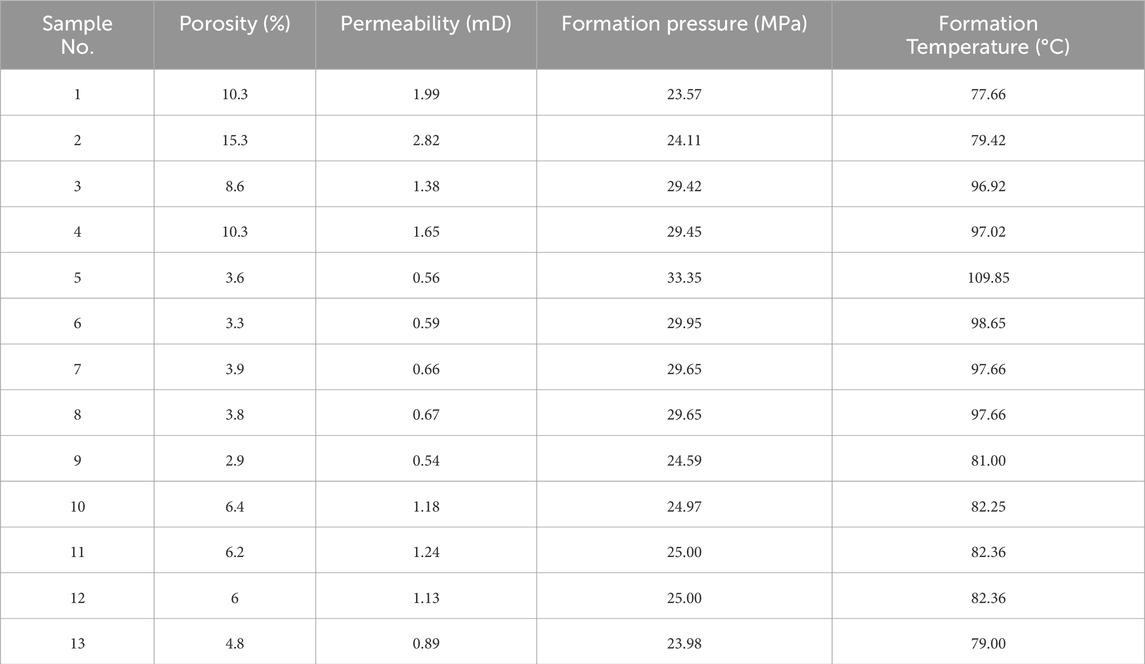Select the sample number 10 cell

(77, 508)
